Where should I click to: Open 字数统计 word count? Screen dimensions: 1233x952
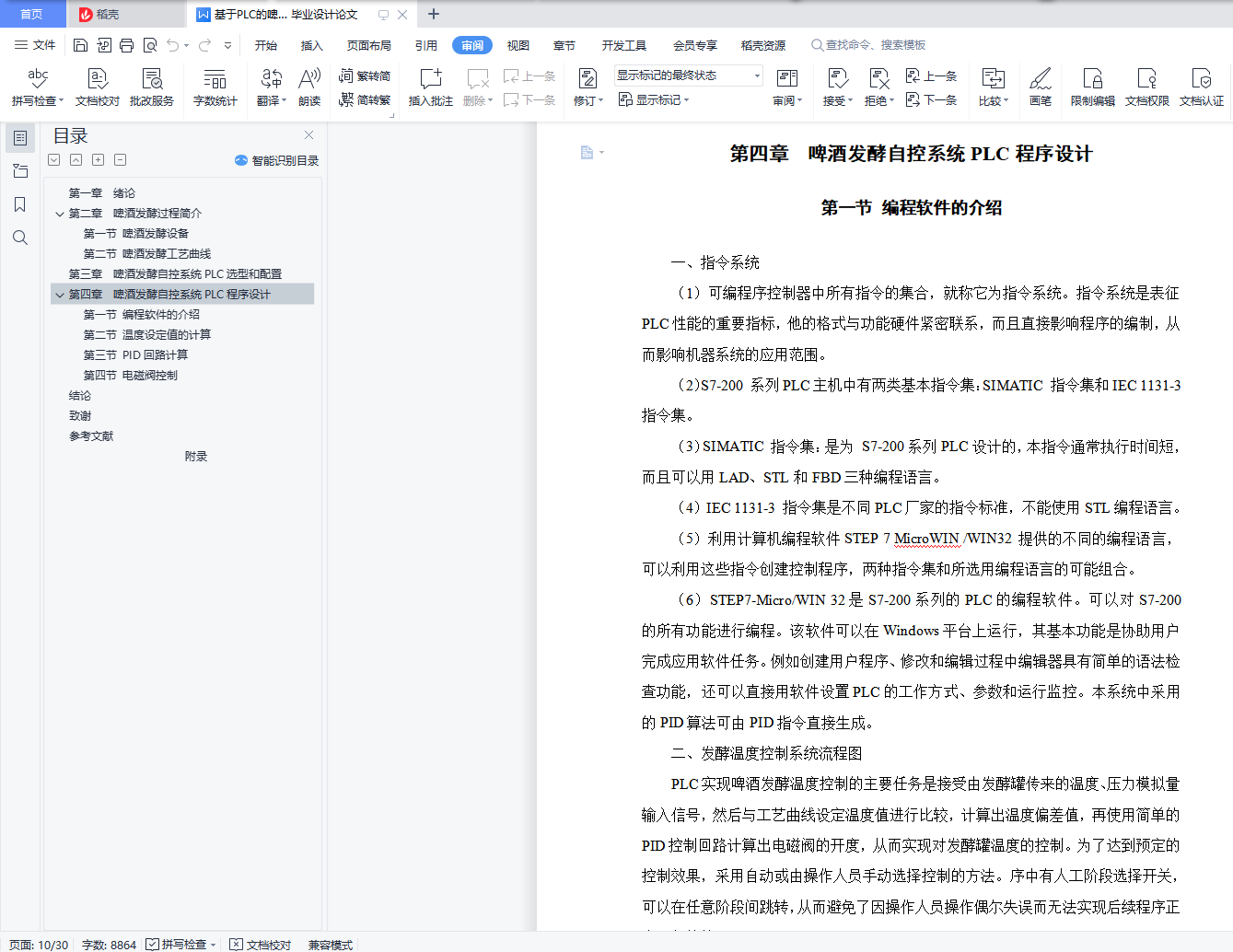tap(215, 87)
